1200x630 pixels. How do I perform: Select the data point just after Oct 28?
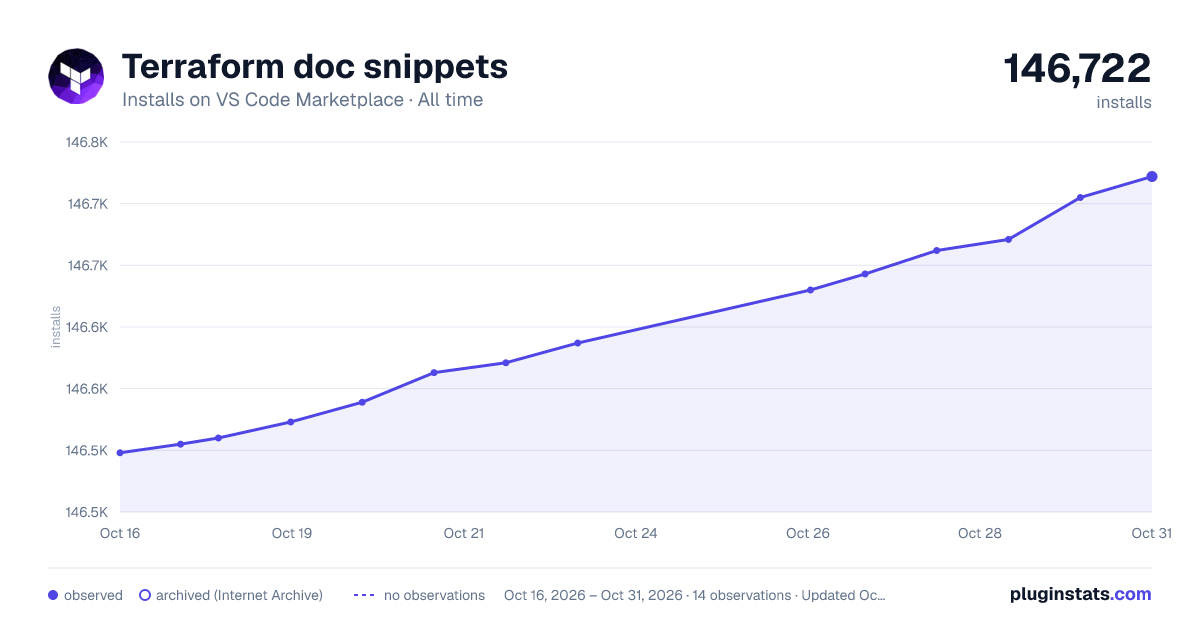click(x=1008, y=239)
